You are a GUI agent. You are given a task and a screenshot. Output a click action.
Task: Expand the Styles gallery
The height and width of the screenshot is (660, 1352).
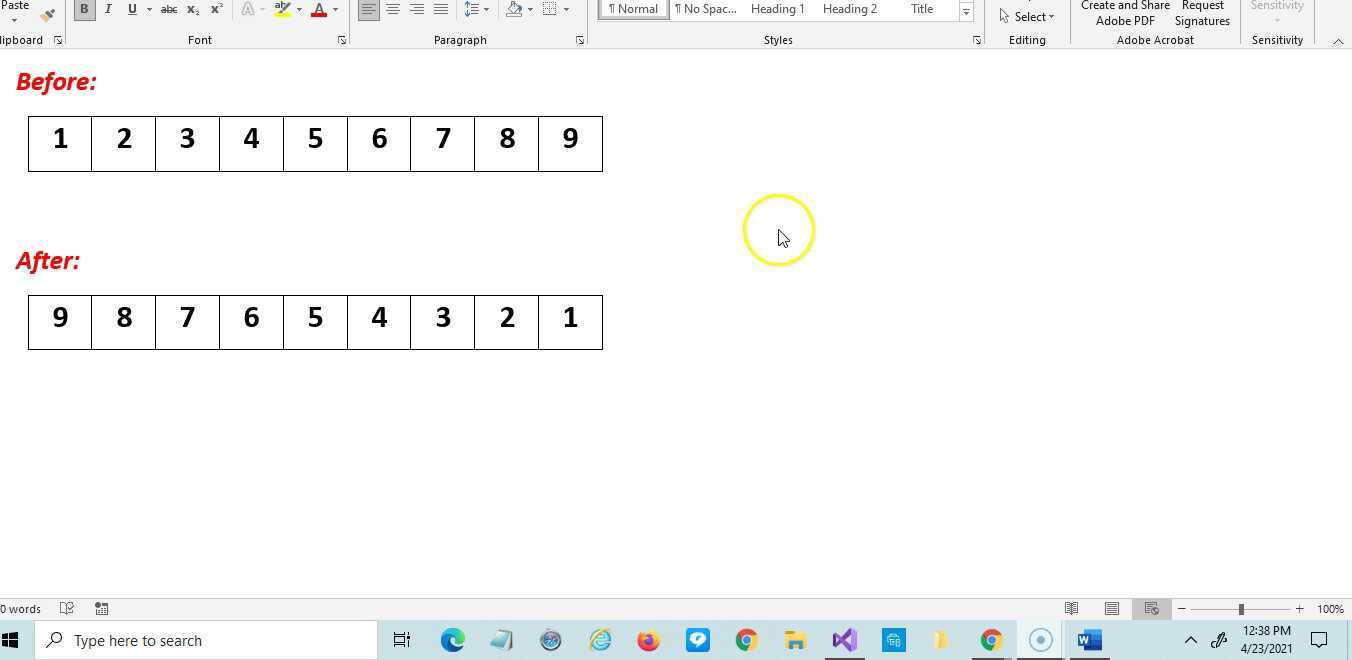(965, 13)
